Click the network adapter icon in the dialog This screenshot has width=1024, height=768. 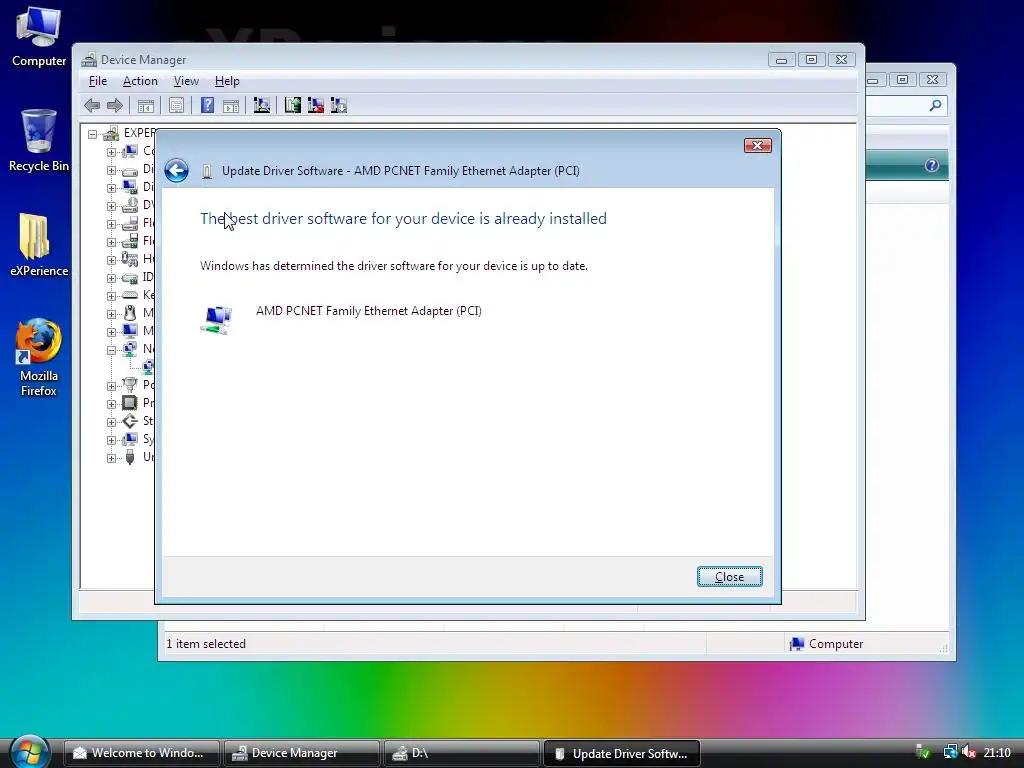coord(216,320)
